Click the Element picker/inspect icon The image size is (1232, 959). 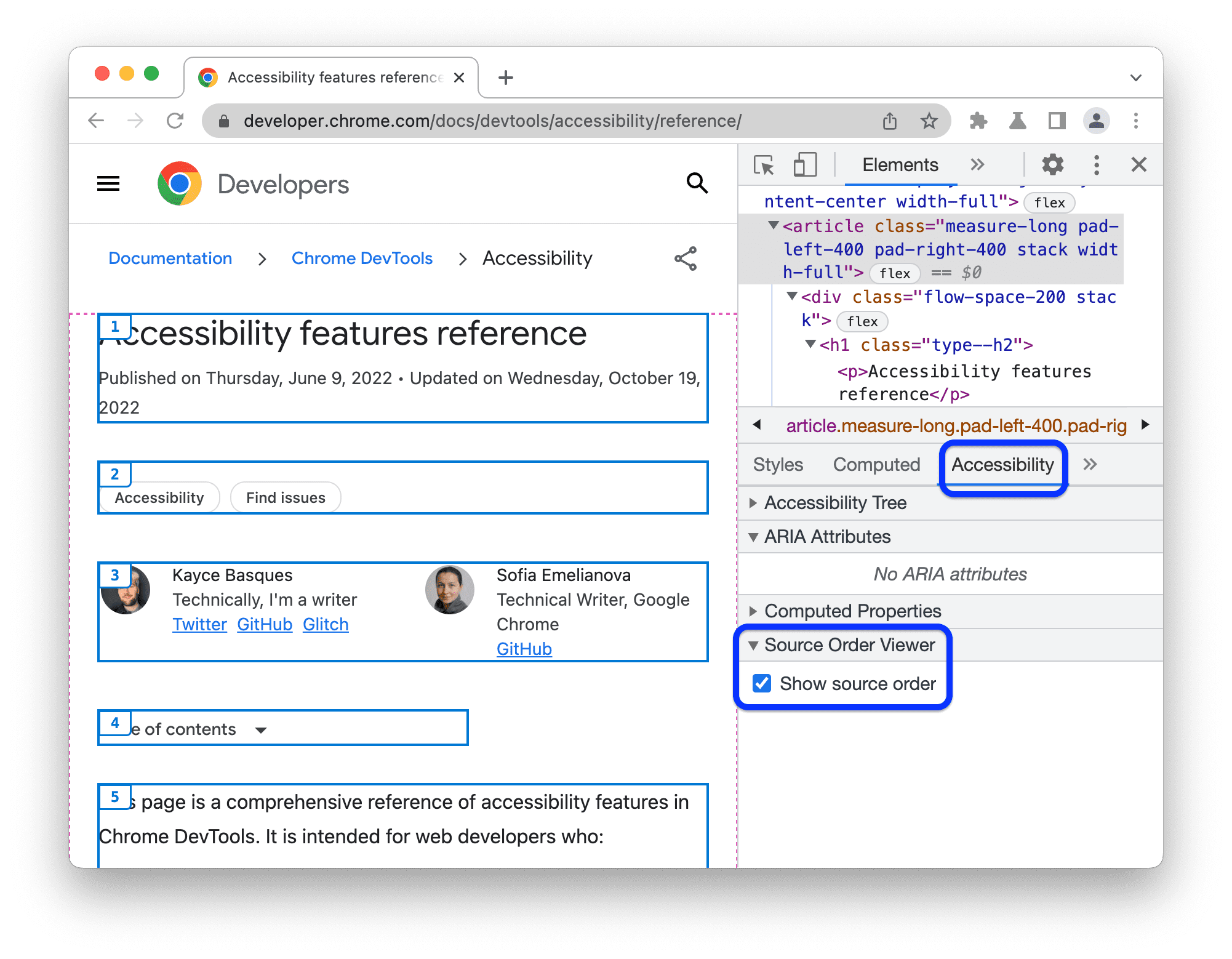click(x=764, y=165)
